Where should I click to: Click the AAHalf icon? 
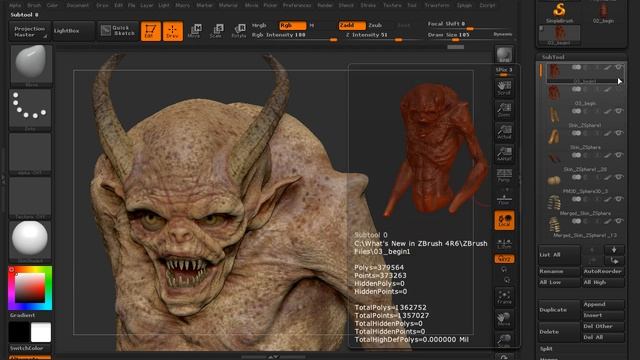504,154
